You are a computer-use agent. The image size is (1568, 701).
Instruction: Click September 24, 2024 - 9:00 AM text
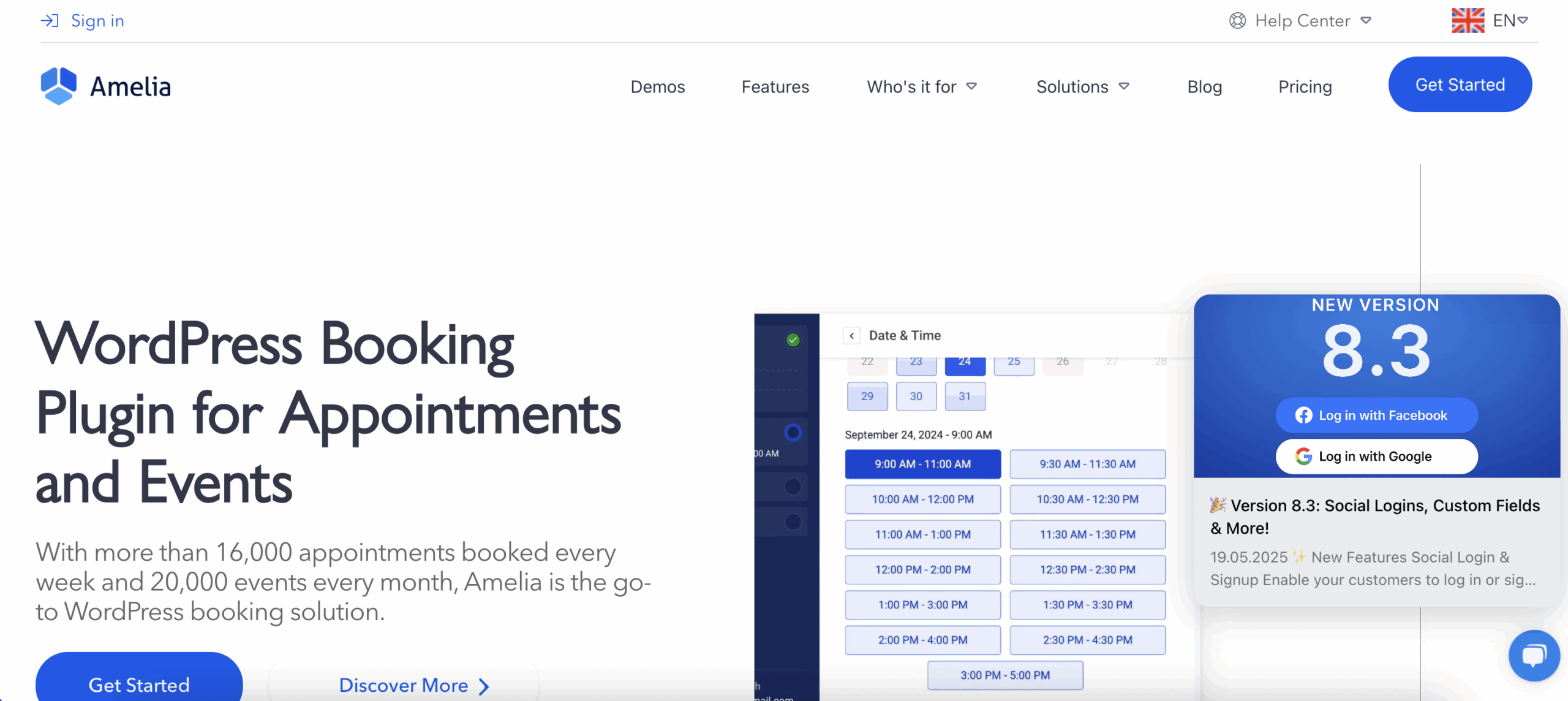click(x=918, y=434)
